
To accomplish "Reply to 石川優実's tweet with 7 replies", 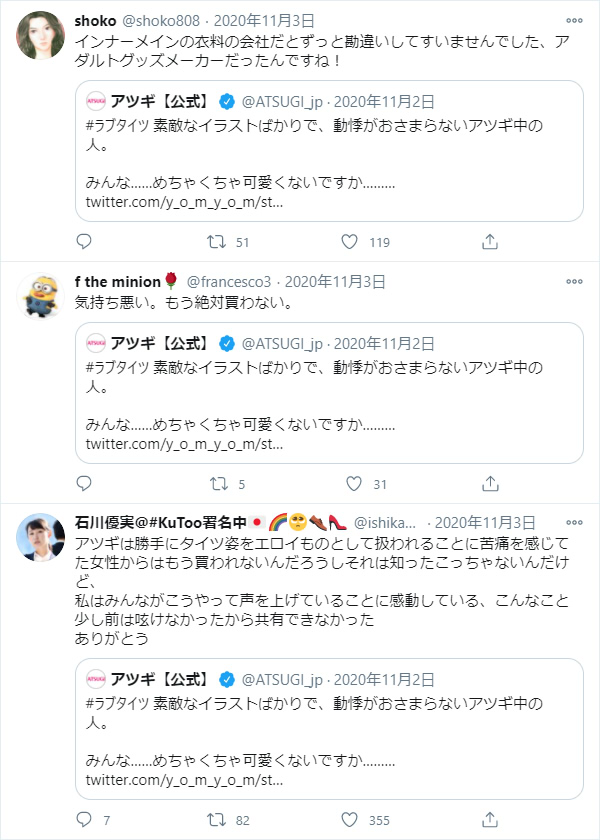I will (x=84, y=819).
